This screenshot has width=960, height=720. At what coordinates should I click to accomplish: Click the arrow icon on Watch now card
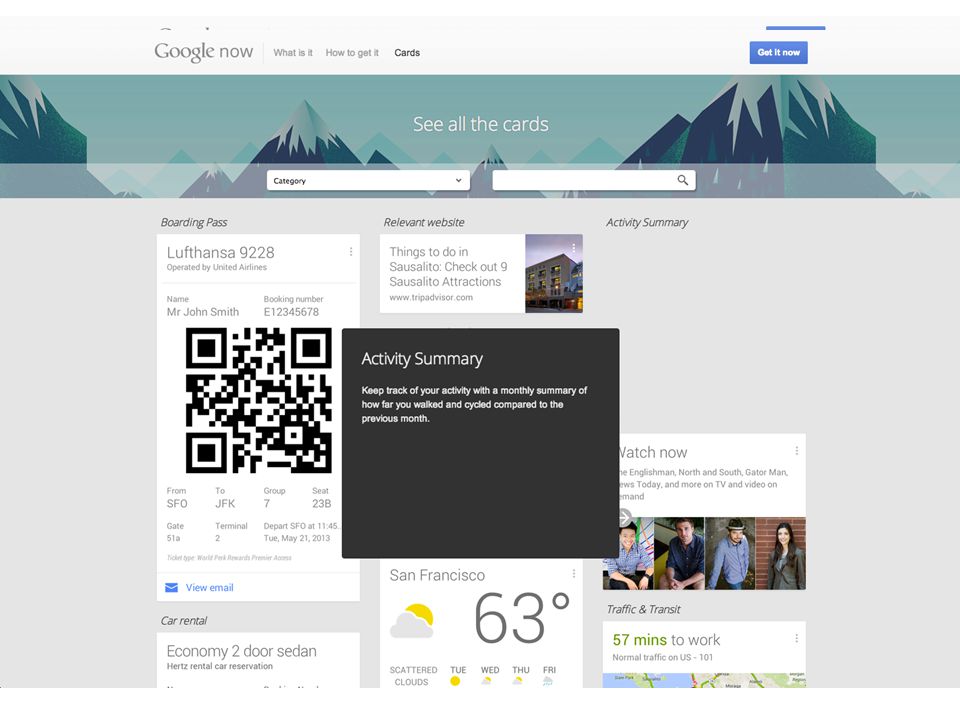coord(624,517)
